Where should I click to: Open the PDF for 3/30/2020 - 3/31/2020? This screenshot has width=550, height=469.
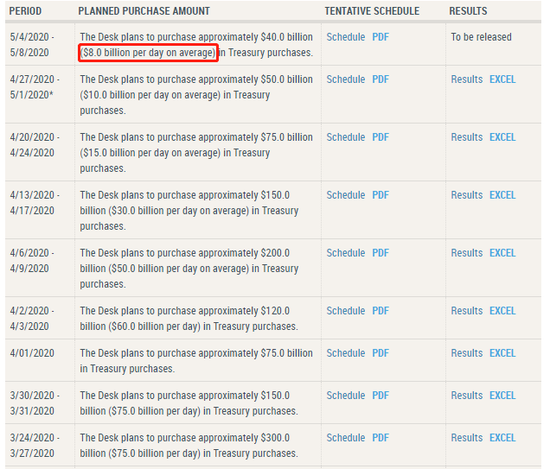pos(380,396)
